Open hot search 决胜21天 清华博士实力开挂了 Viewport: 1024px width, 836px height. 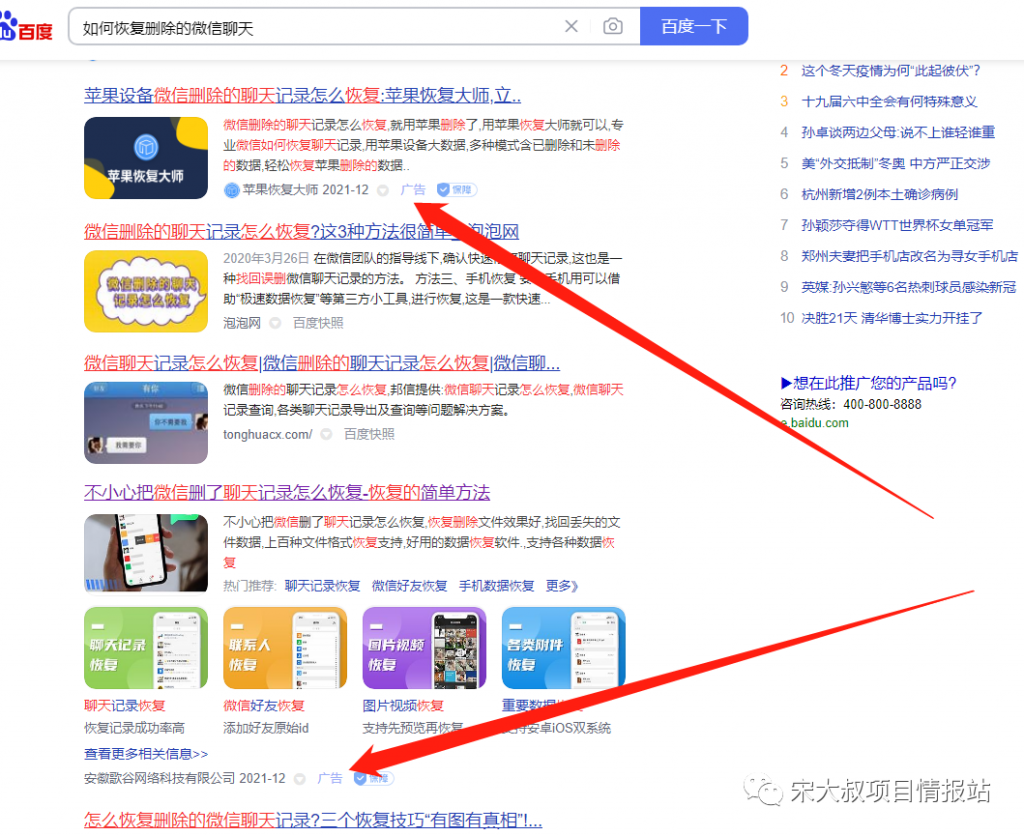(x=891, y=318)
